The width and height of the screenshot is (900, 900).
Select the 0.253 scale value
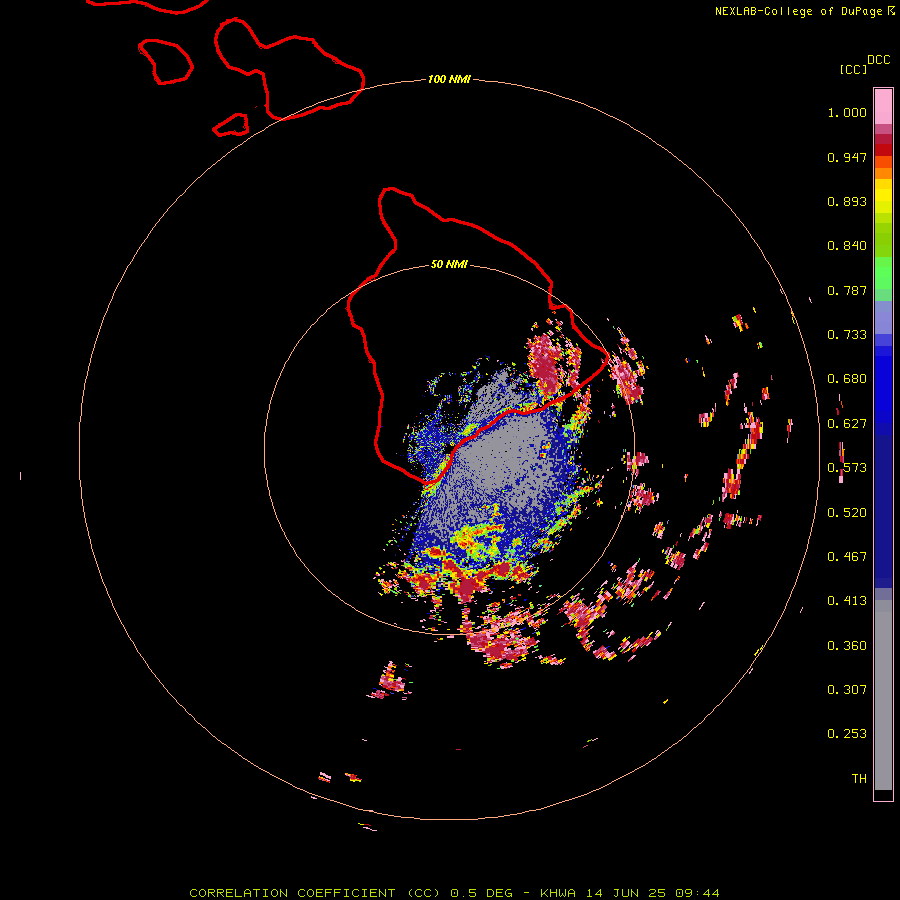tap(847, 734)
